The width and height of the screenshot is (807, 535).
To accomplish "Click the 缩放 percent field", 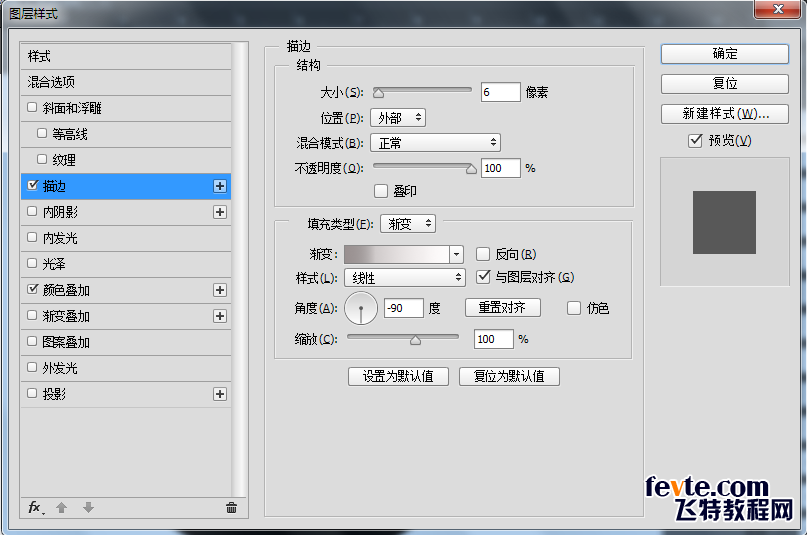I will pos(494,339).
